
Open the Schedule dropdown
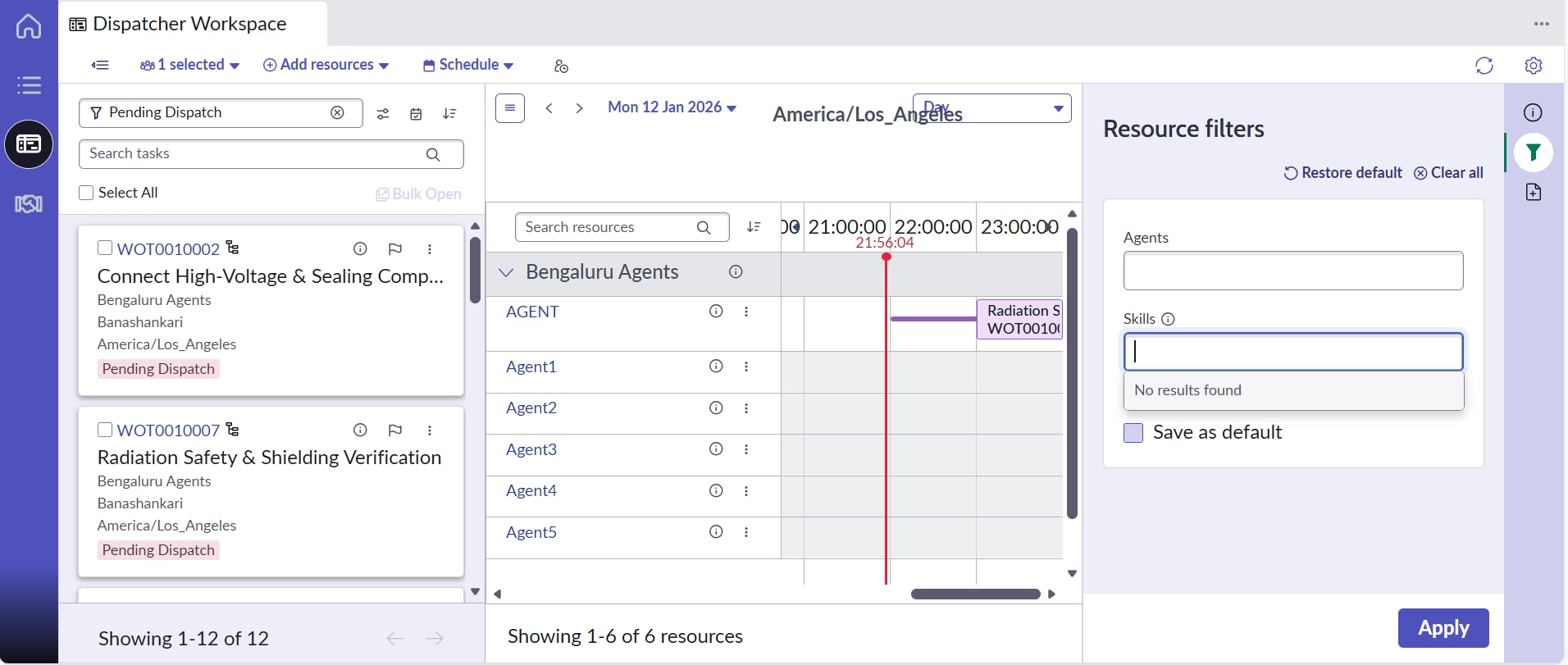click(x=468, y=65)
